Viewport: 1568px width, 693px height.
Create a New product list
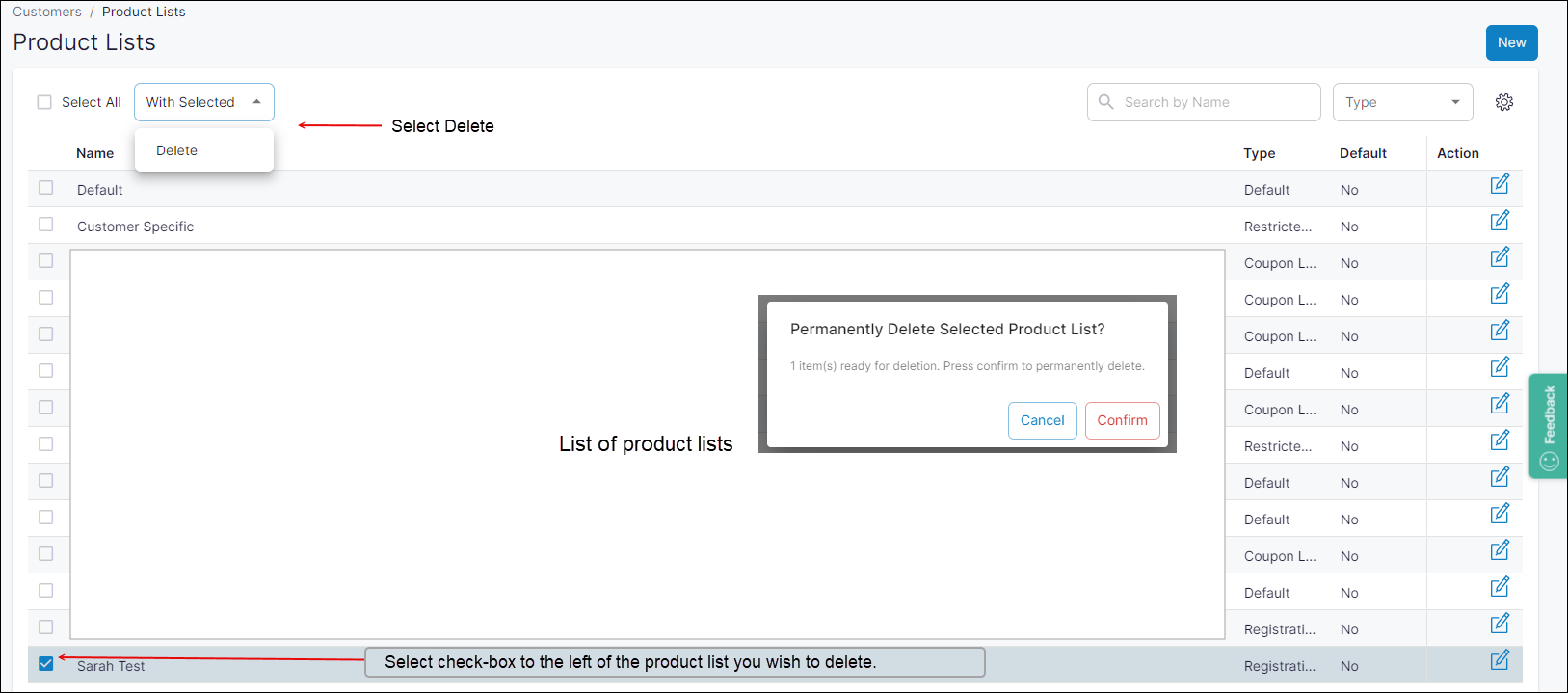(x=1510, y=42)
